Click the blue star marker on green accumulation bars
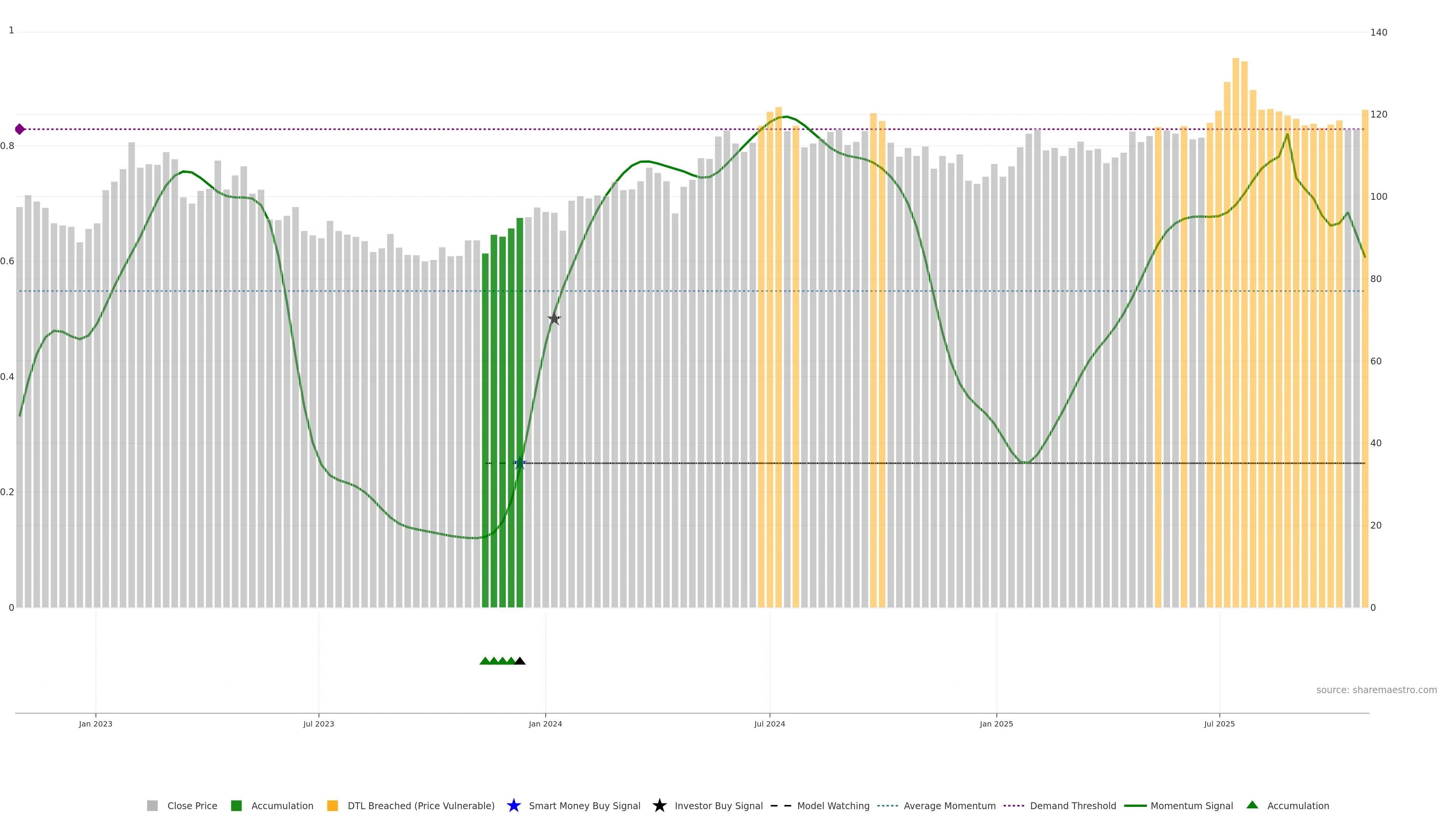Viewport: 1456px width, 819px height. coord(520,463)
